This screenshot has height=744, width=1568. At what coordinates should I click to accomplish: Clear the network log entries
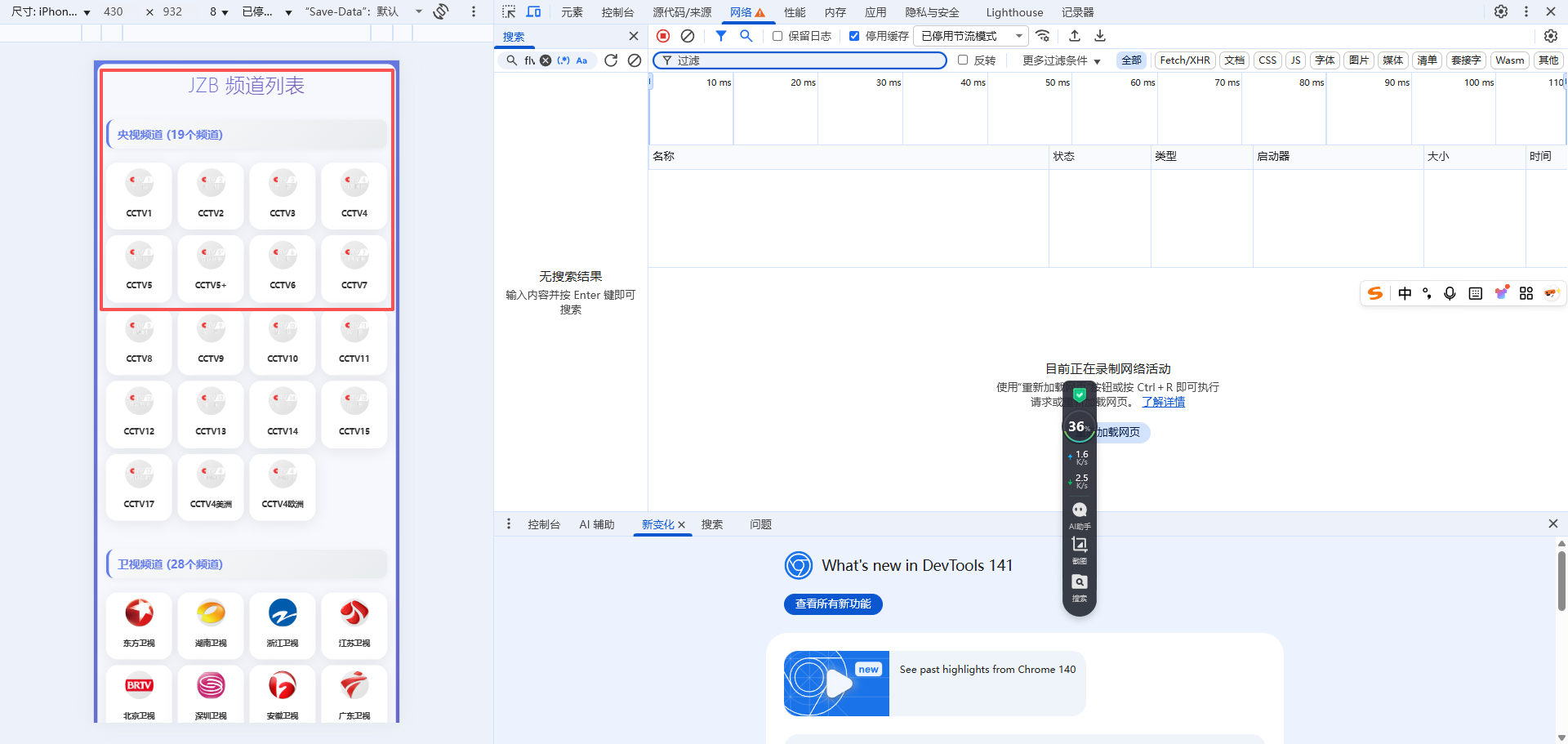coord(687,36)
